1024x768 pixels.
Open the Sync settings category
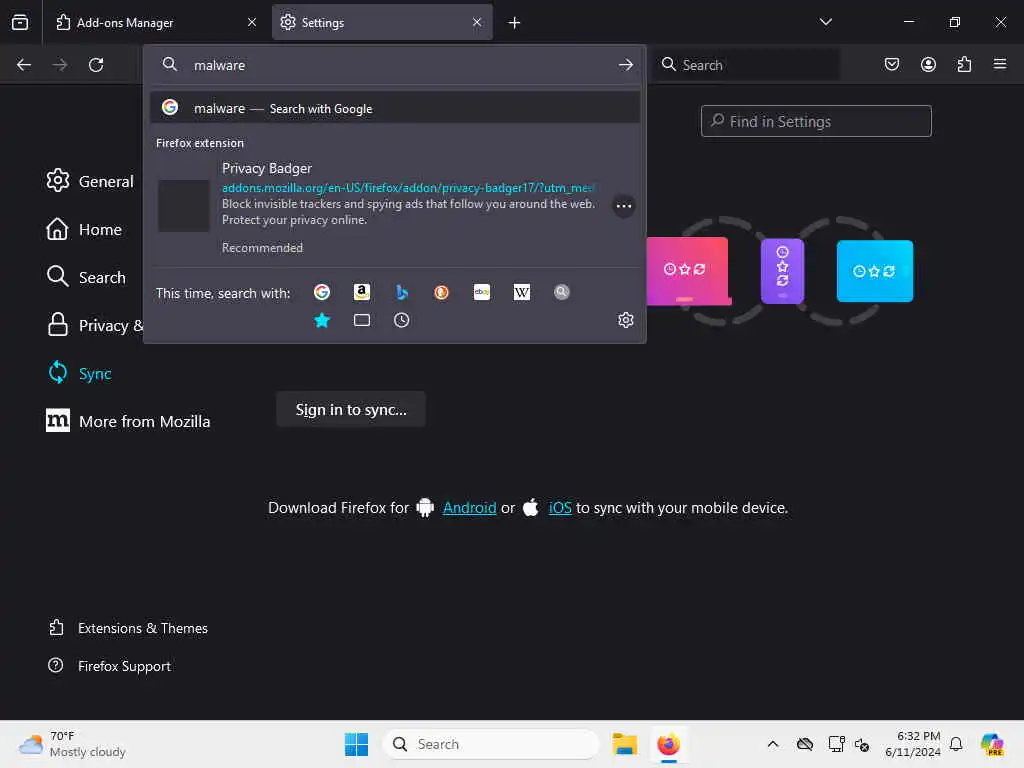click(x=79, y=373)
